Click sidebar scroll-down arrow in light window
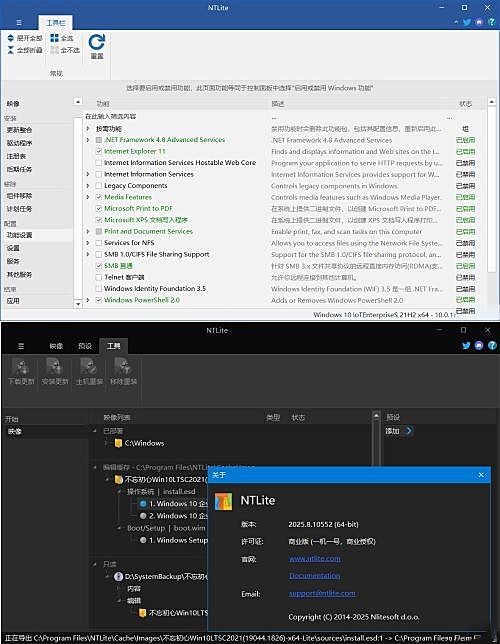Viewport: 500px width, 644px height. (x=78, y=304)
